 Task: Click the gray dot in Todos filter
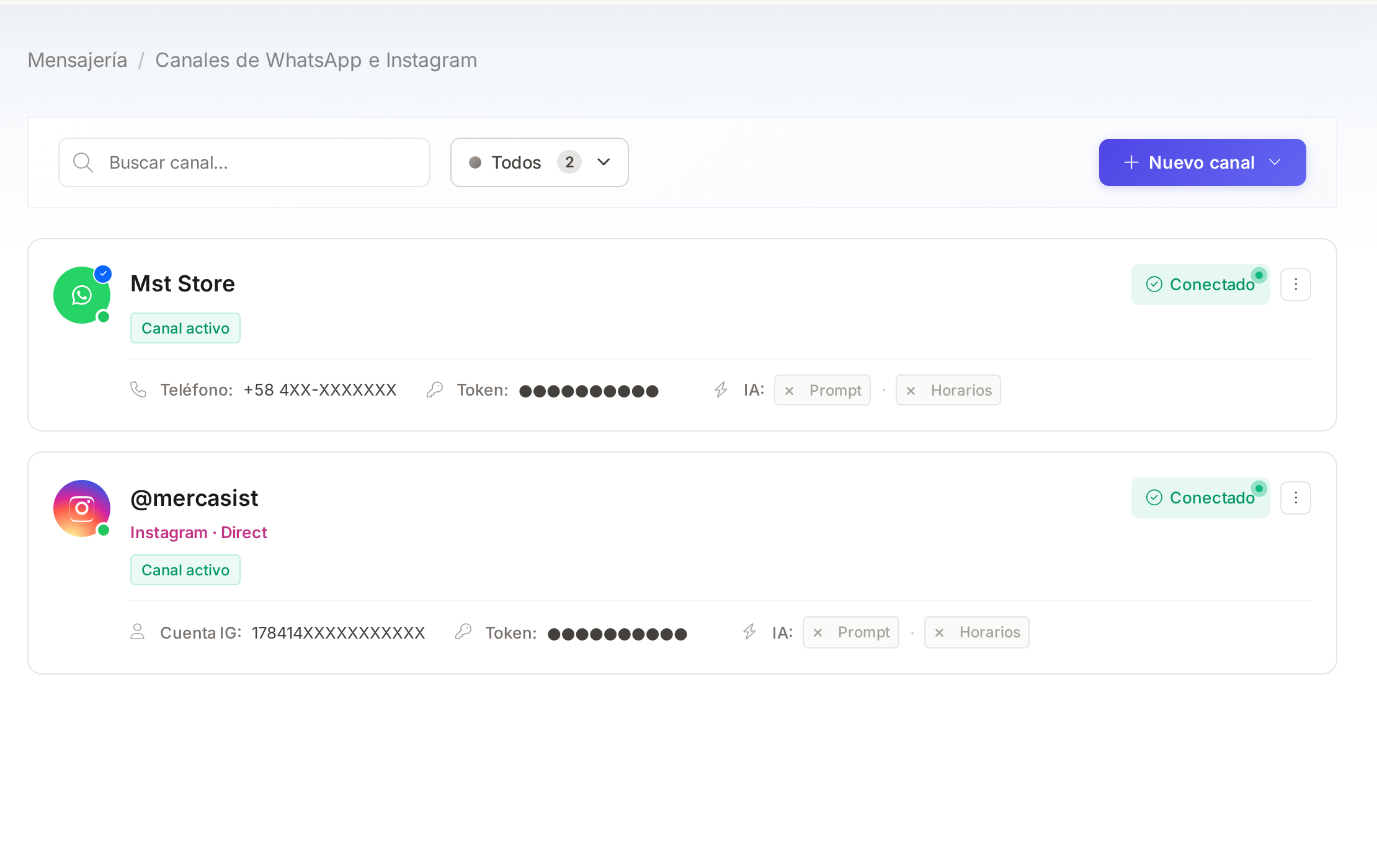(475, 162)
